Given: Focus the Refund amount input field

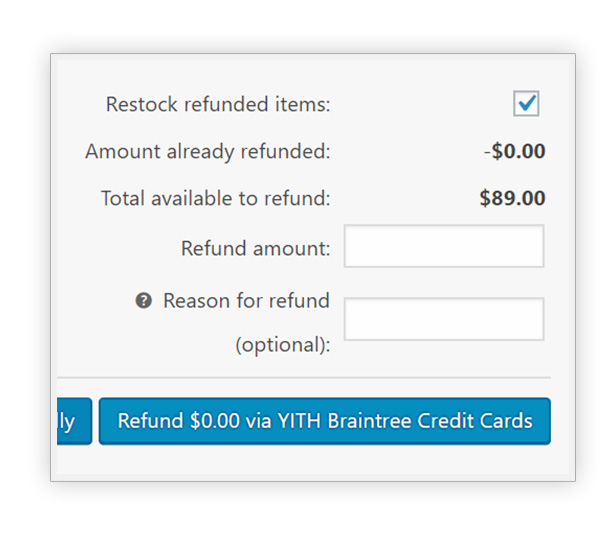Looking at the screenshot, I should click(444, 246).
